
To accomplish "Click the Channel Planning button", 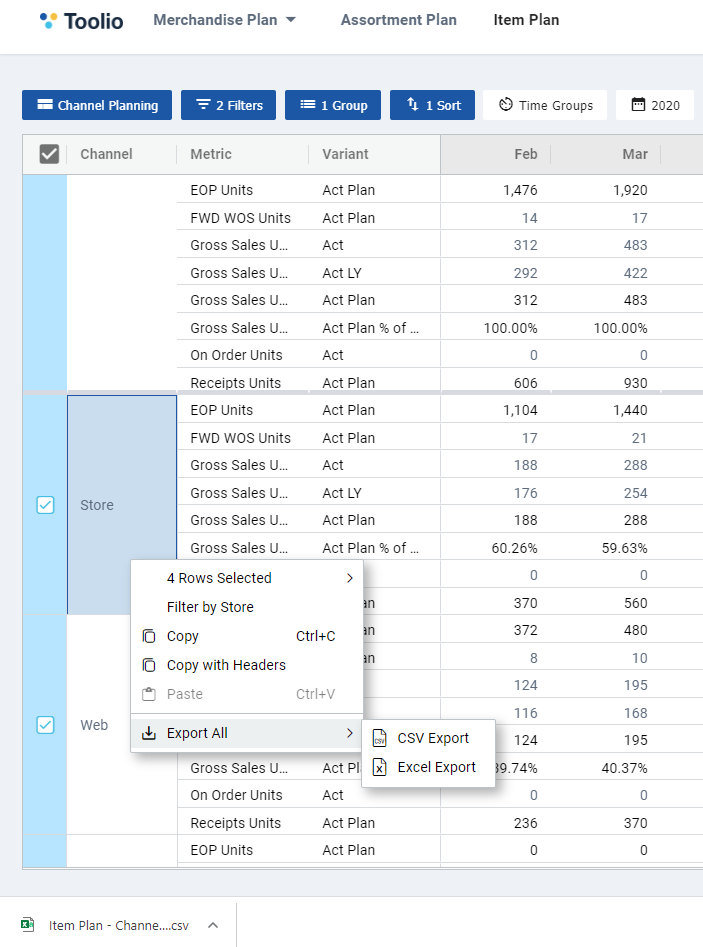I will [x=97, y=105].
